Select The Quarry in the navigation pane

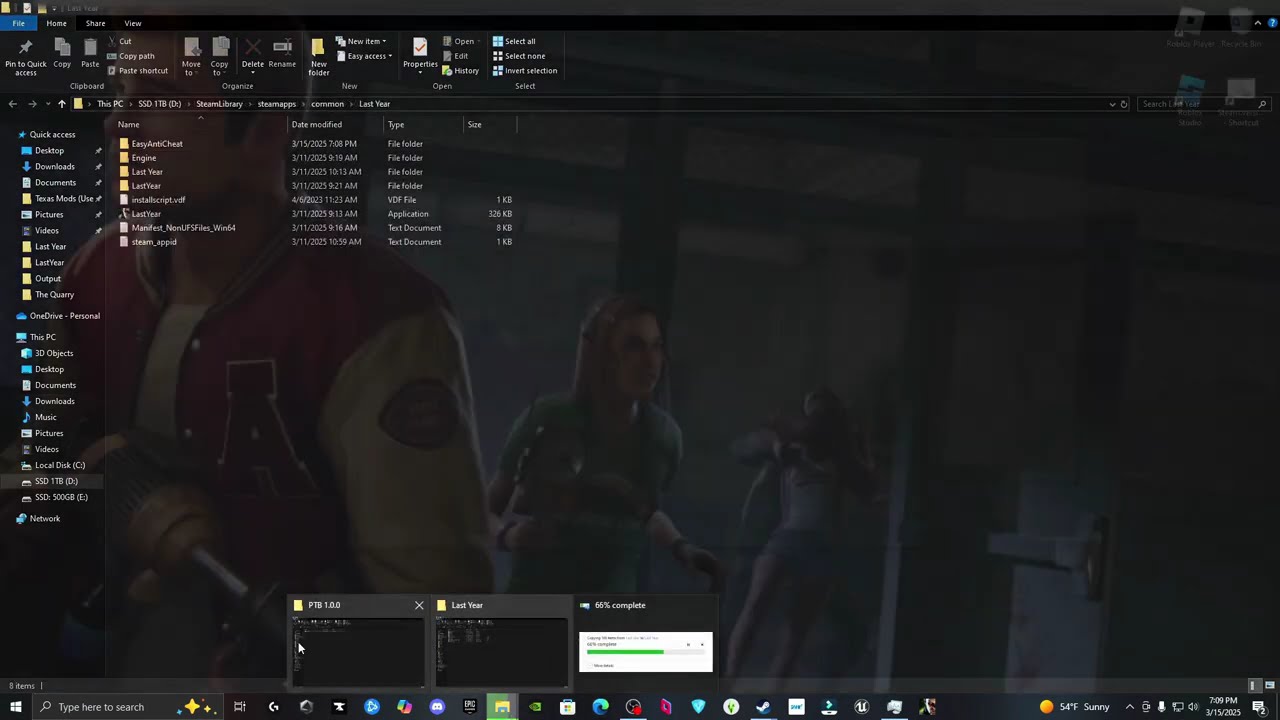(54, 295)
